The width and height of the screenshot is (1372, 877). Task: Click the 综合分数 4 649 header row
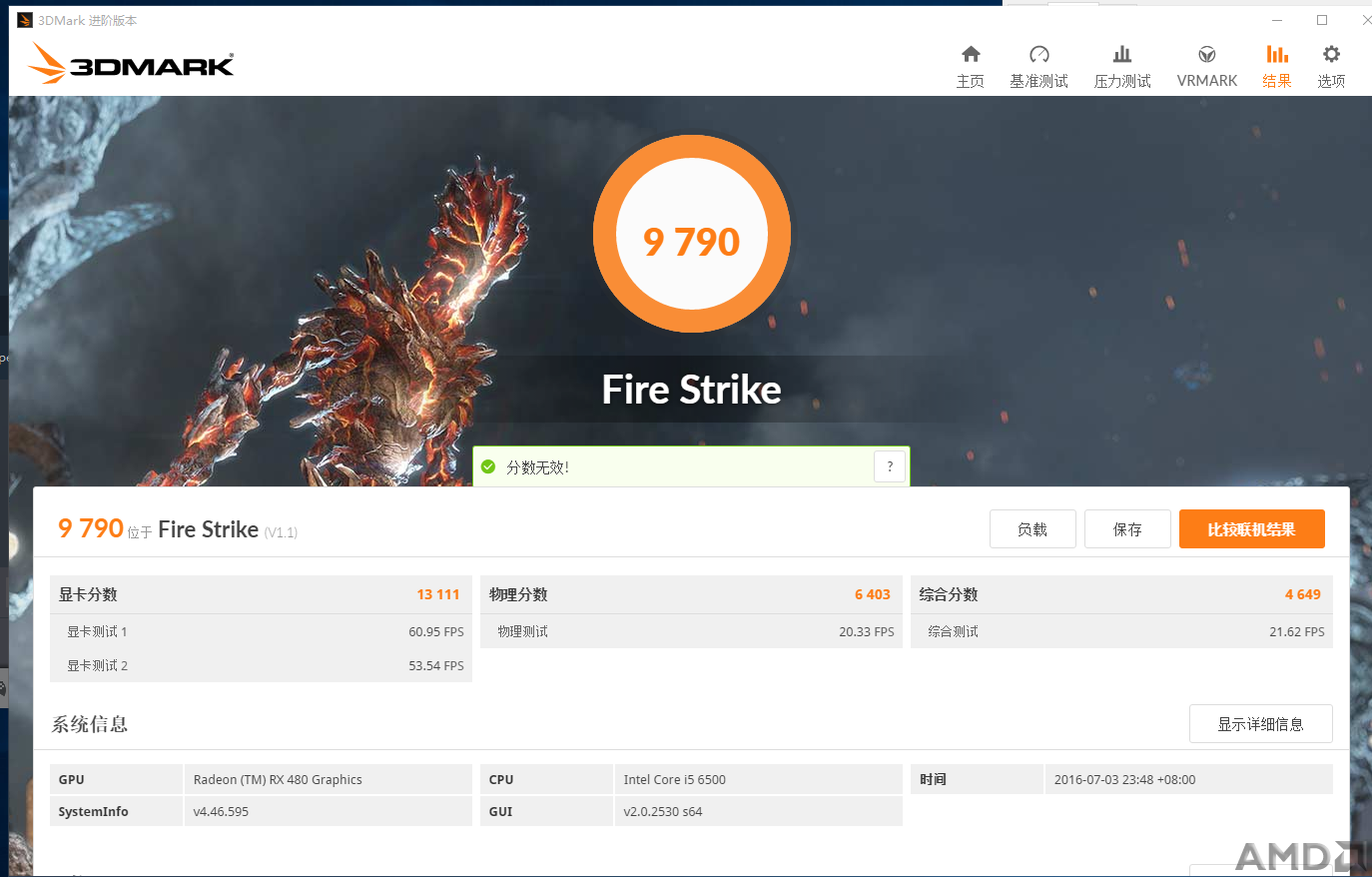tap(1121, 594)
